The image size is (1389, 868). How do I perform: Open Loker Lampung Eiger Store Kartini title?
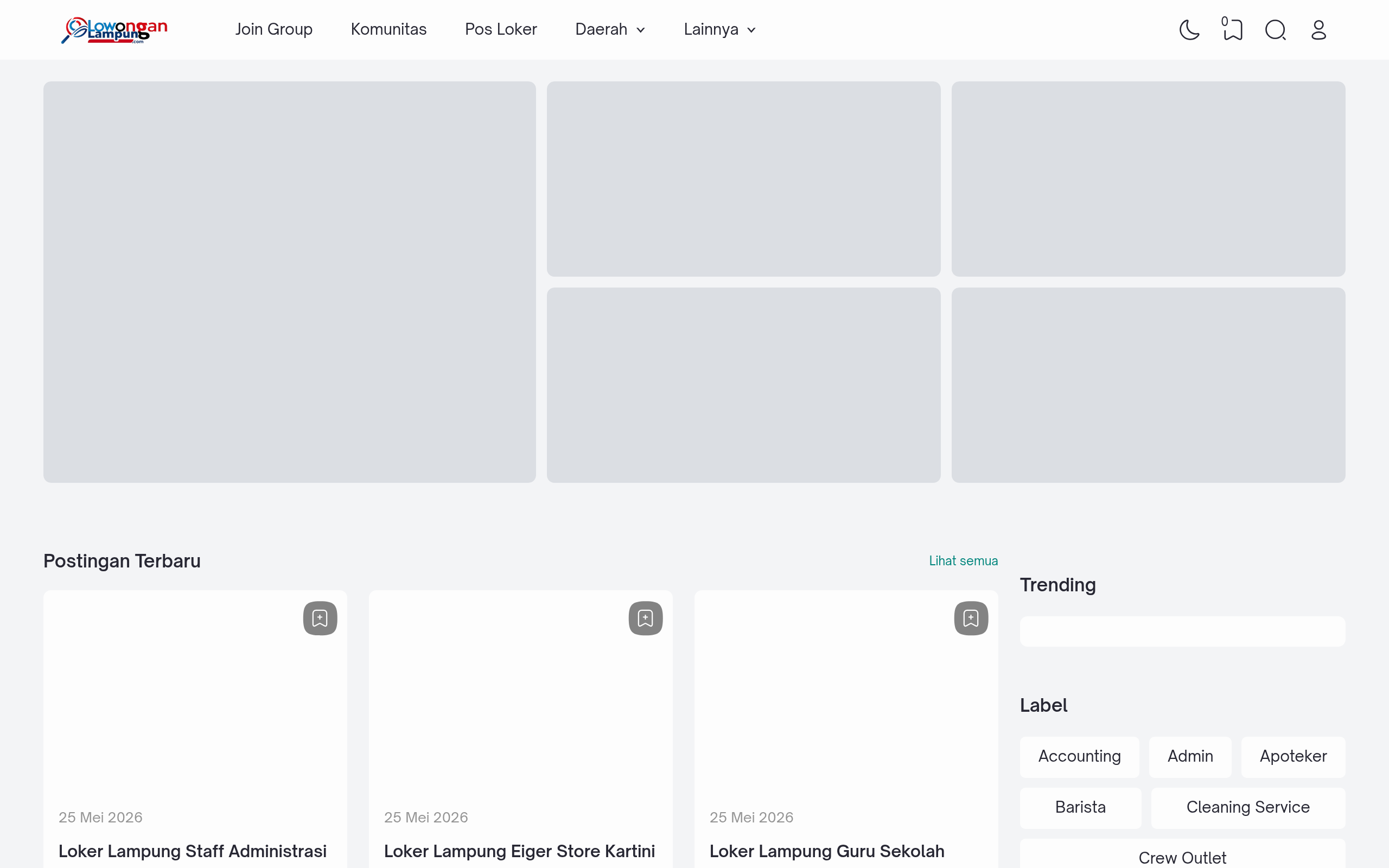click(x=519, y=851)
